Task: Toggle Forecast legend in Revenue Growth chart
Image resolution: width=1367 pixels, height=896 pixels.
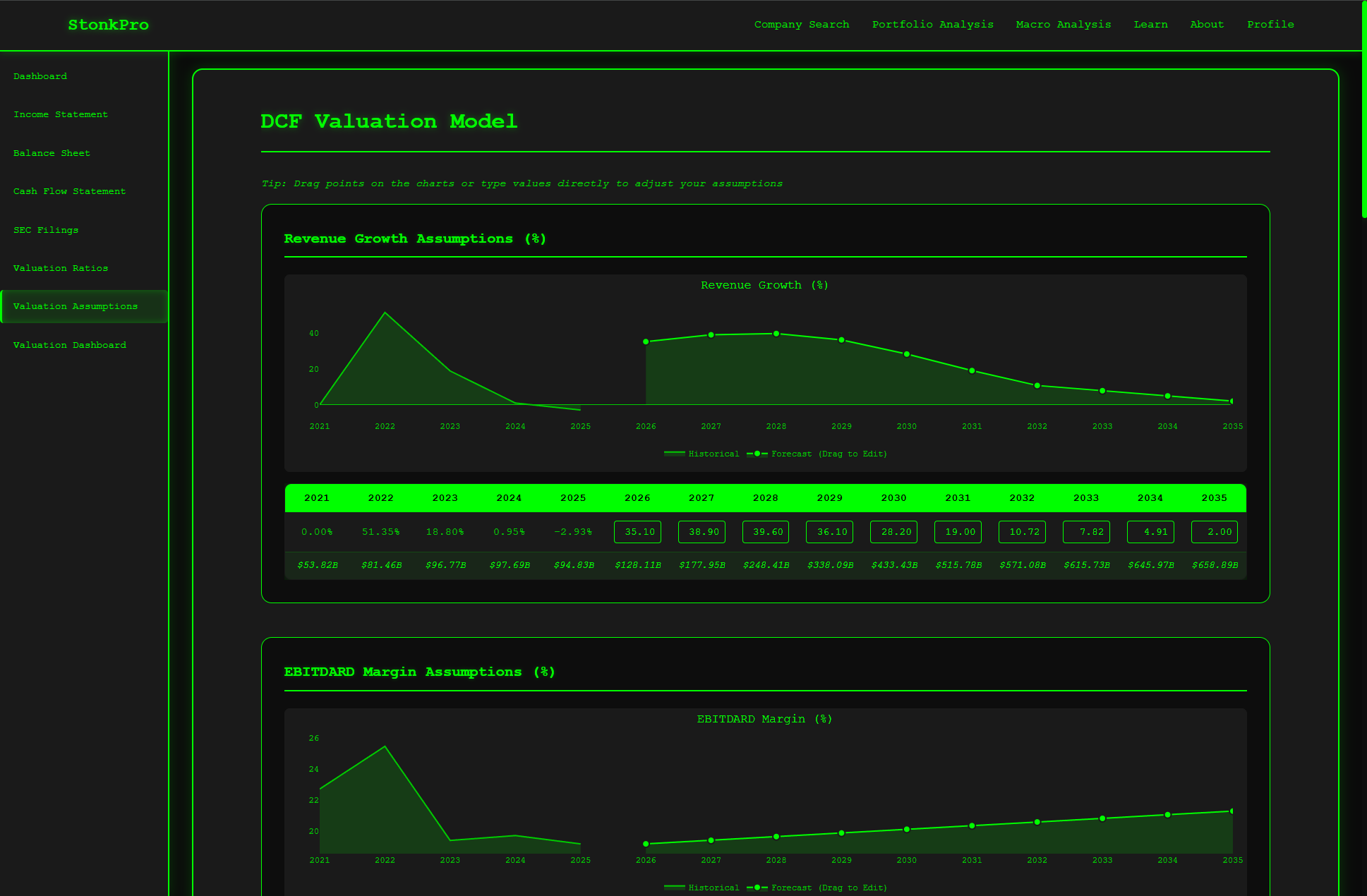Action: 817,454
